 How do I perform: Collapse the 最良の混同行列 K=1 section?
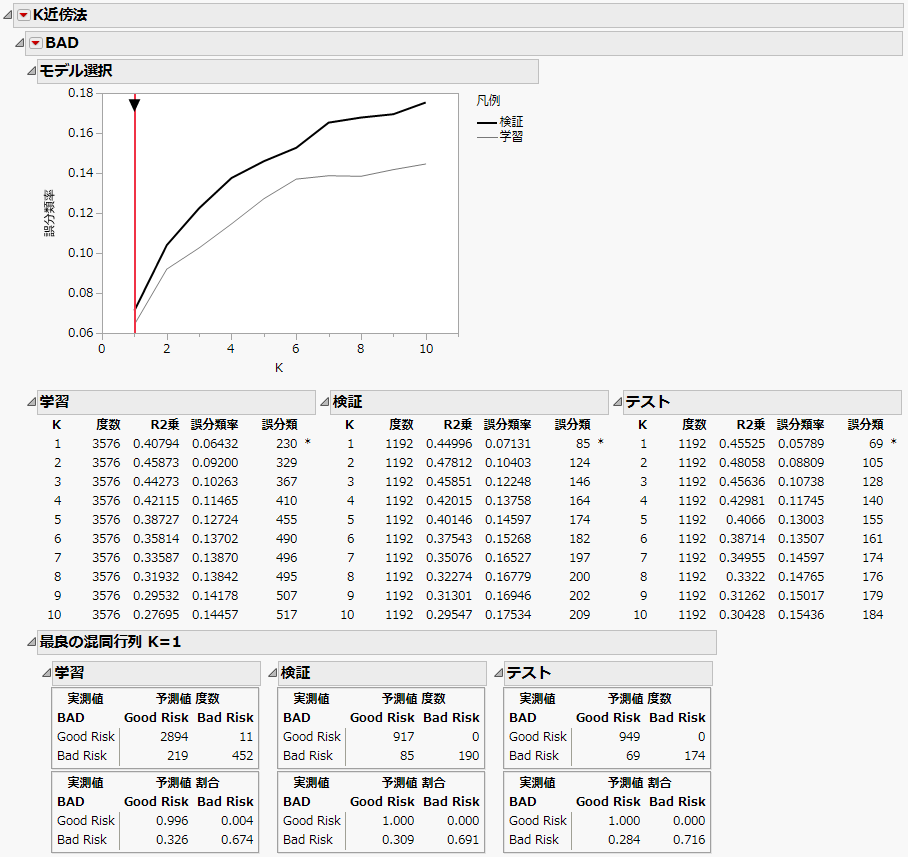(x=31, y=642)
